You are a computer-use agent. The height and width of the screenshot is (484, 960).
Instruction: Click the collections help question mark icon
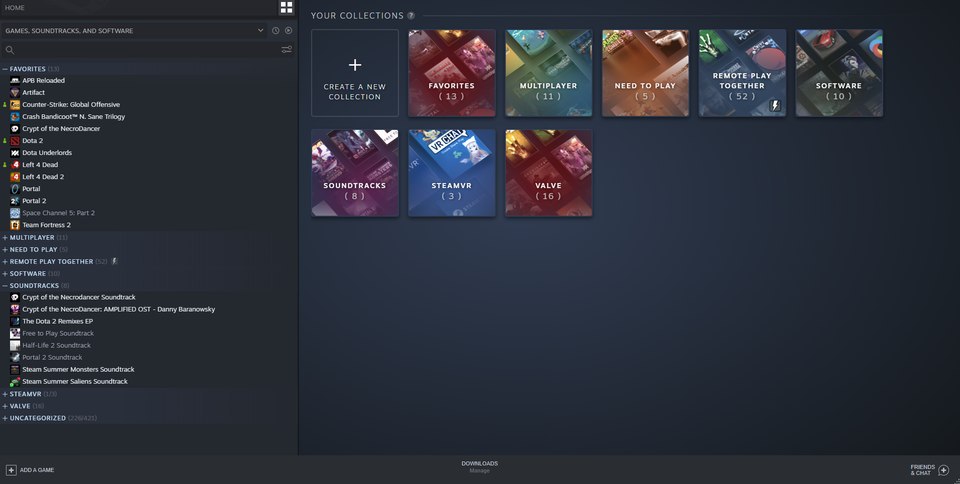tap(411, 15)
